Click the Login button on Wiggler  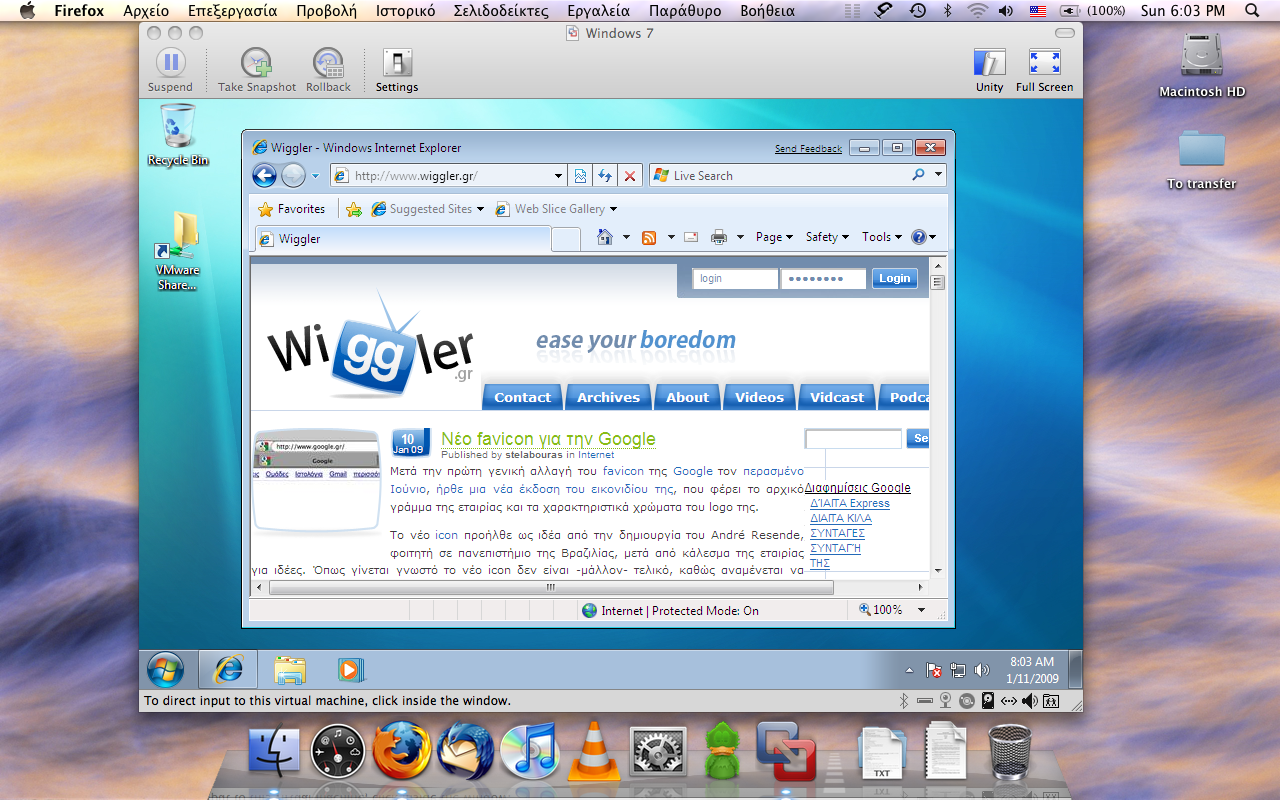[x=895, y=279]
